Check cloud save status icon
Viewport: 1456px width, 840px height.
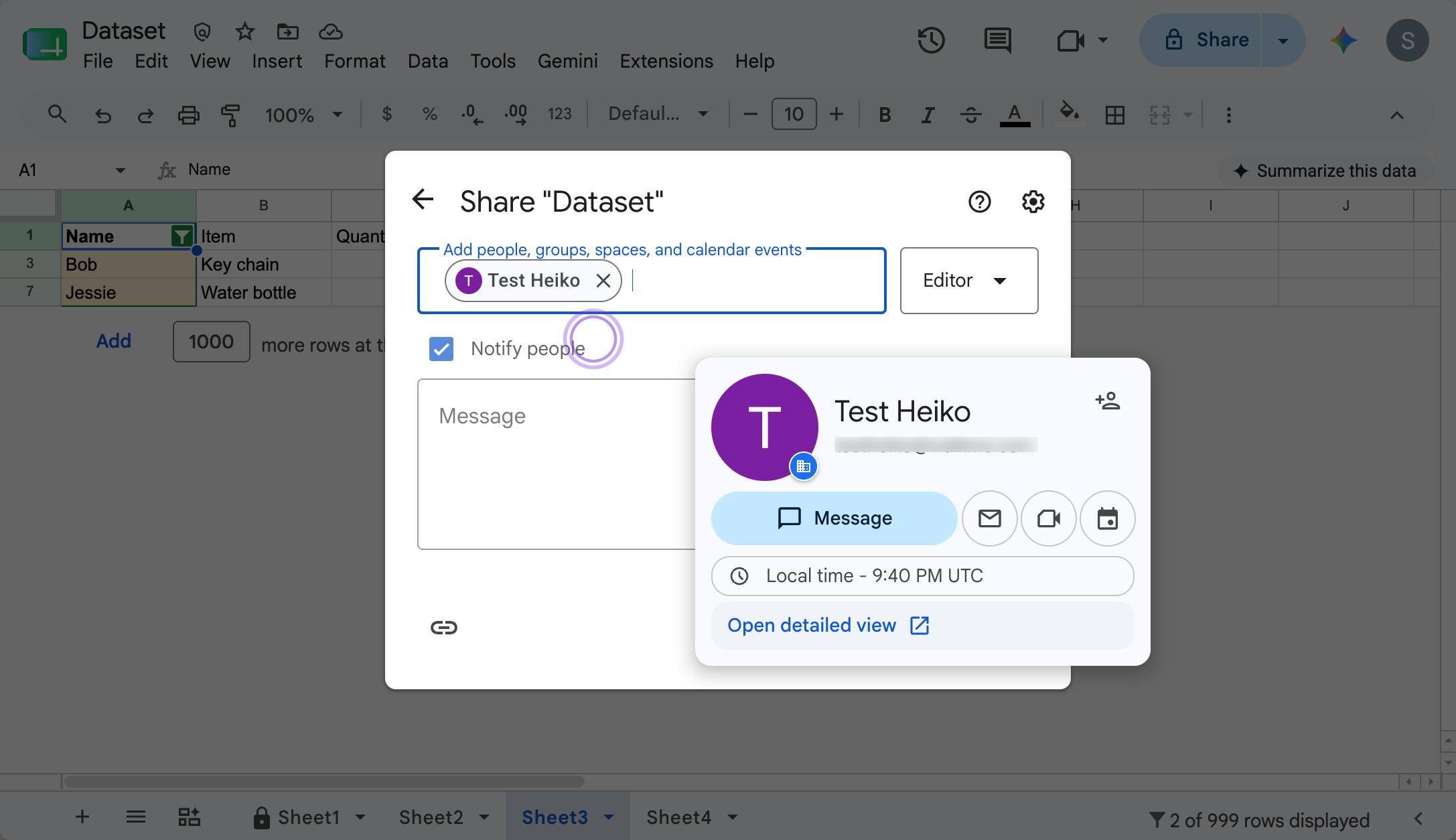coord(331,31)
